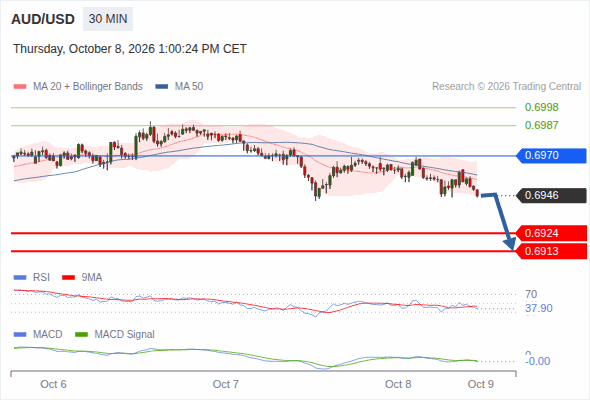Click the RSI legend label
This screenshot has width=590, height=400.
pos(41,278)
